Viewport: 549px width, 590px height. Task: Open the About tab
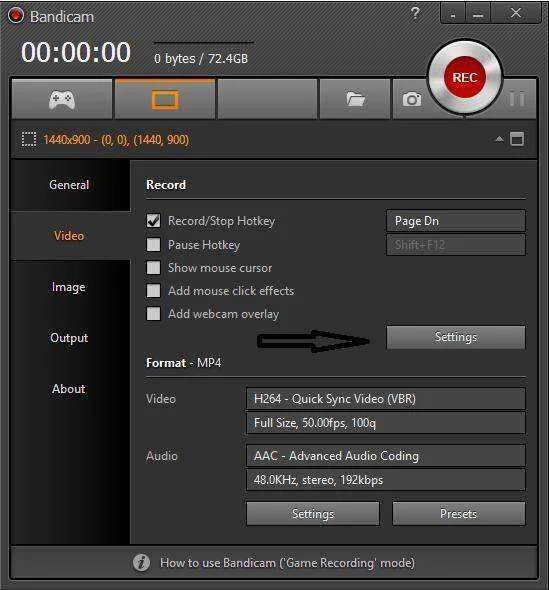click(70, 389)
